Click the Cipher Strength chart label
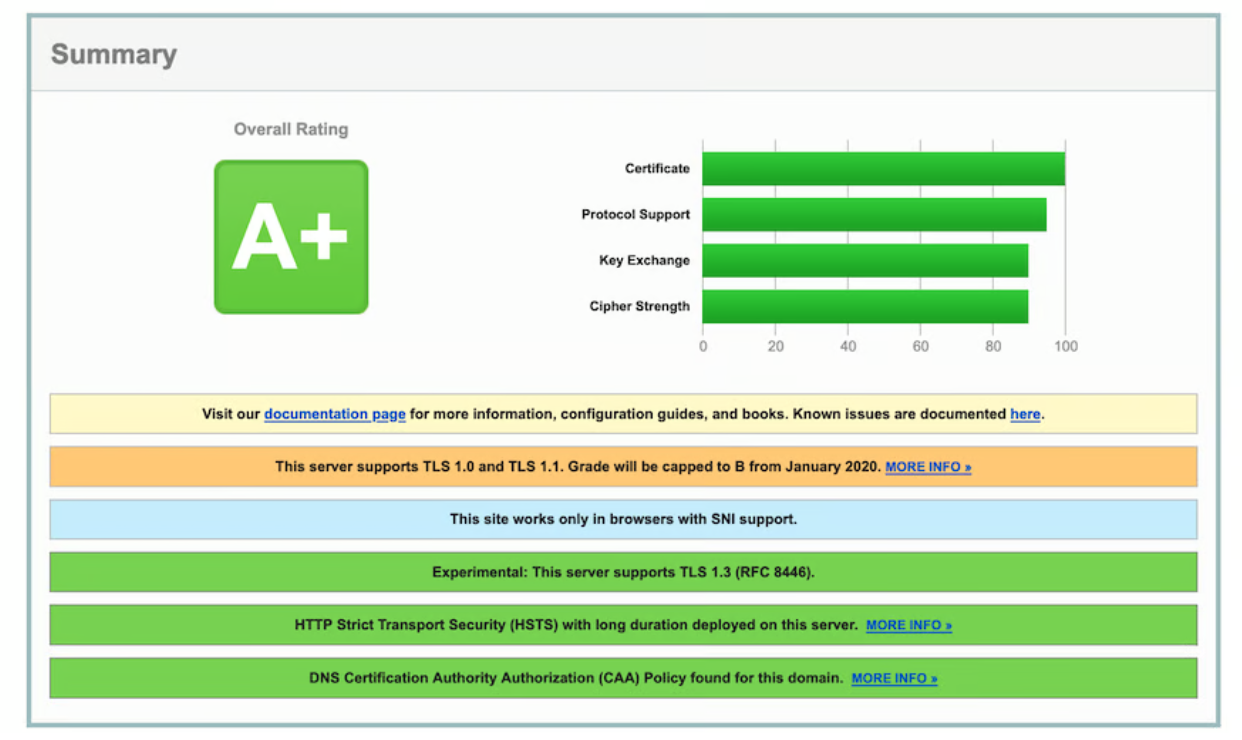The image size is (1242, 740). (x=640, y=306)
